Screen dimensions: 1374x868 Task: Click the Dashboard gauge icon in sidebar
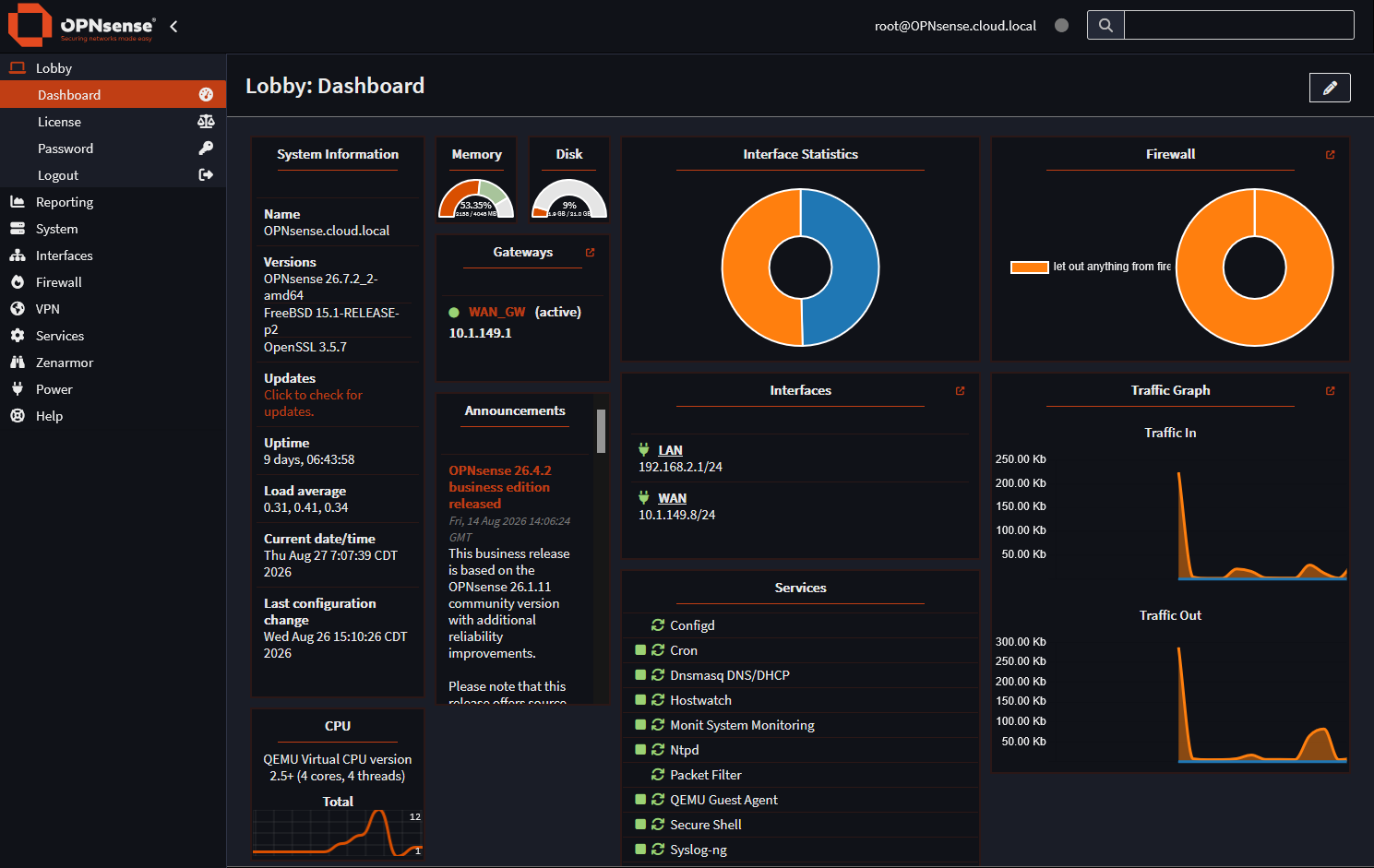[206, 95]
